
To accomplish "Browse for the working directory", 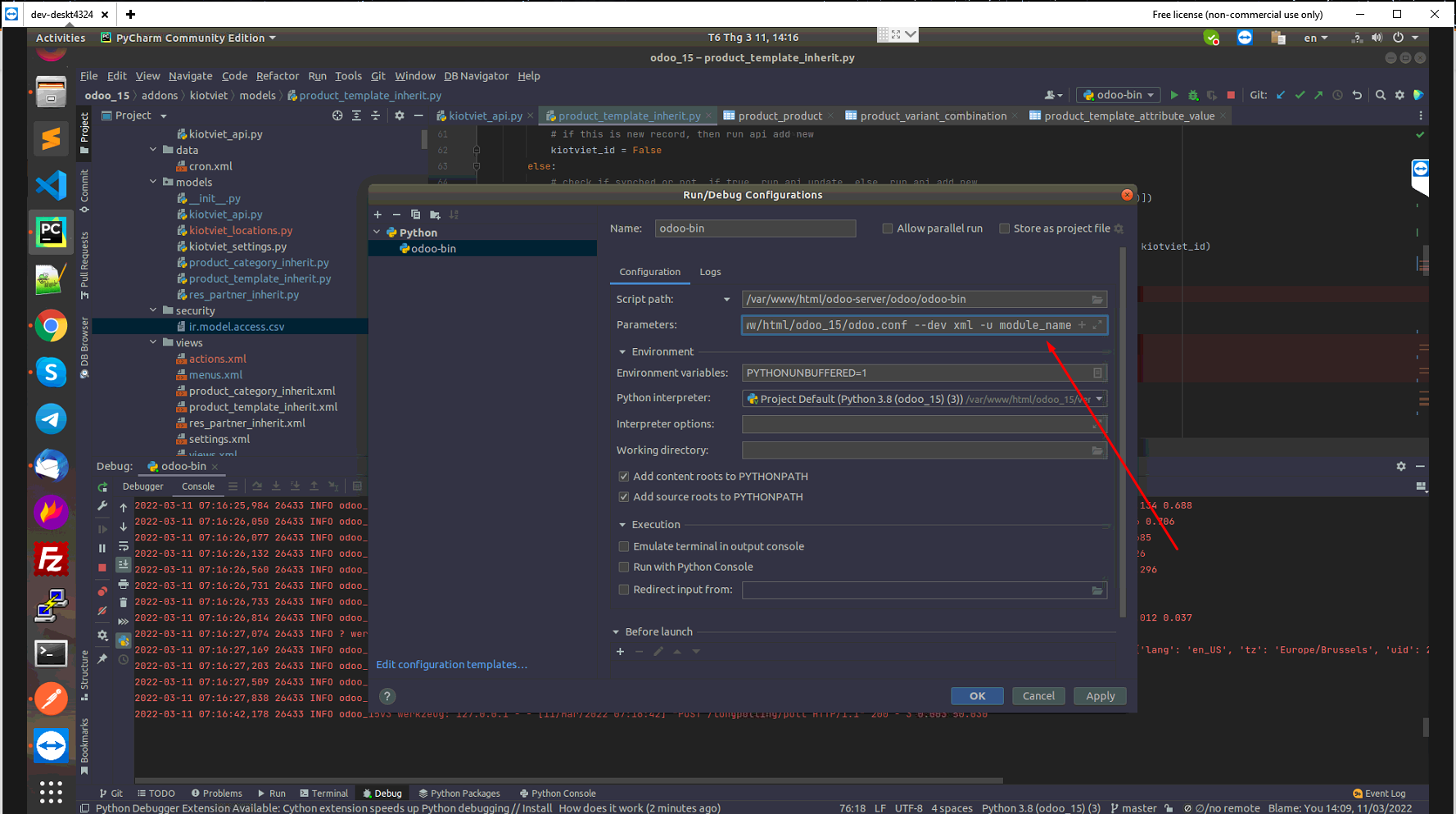I will coord(1097,450).
